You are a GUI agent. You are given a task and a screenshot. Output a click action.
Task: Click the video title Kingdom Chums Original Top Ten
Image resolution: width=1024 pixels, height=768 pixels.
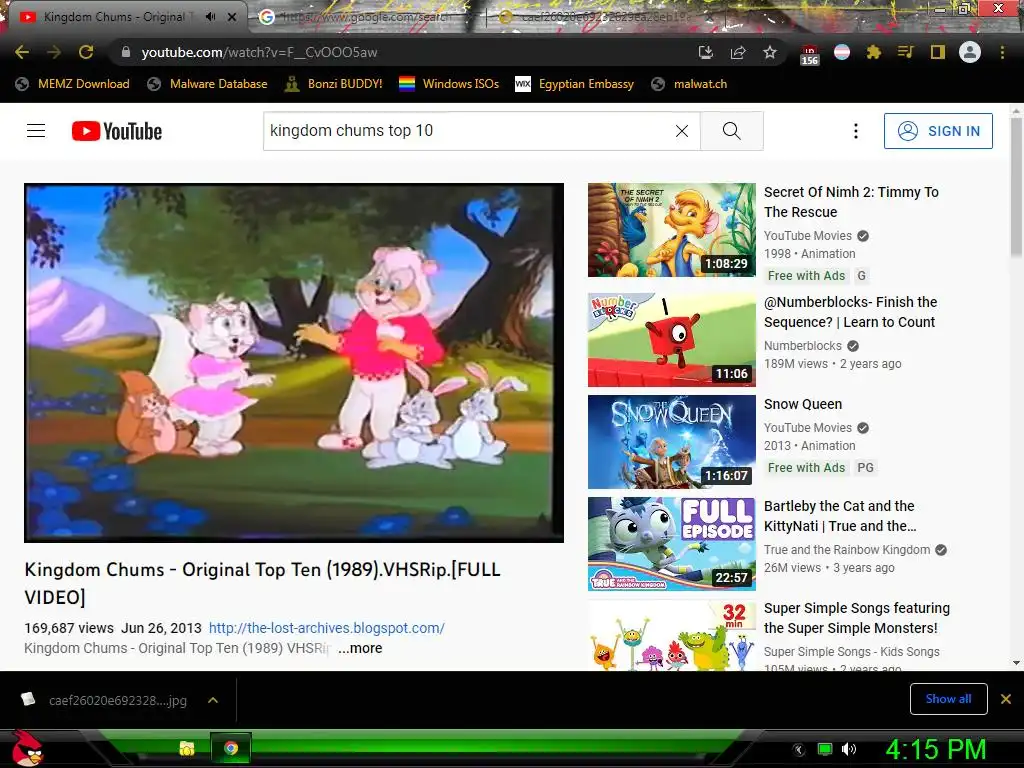(x=263, y=583)
